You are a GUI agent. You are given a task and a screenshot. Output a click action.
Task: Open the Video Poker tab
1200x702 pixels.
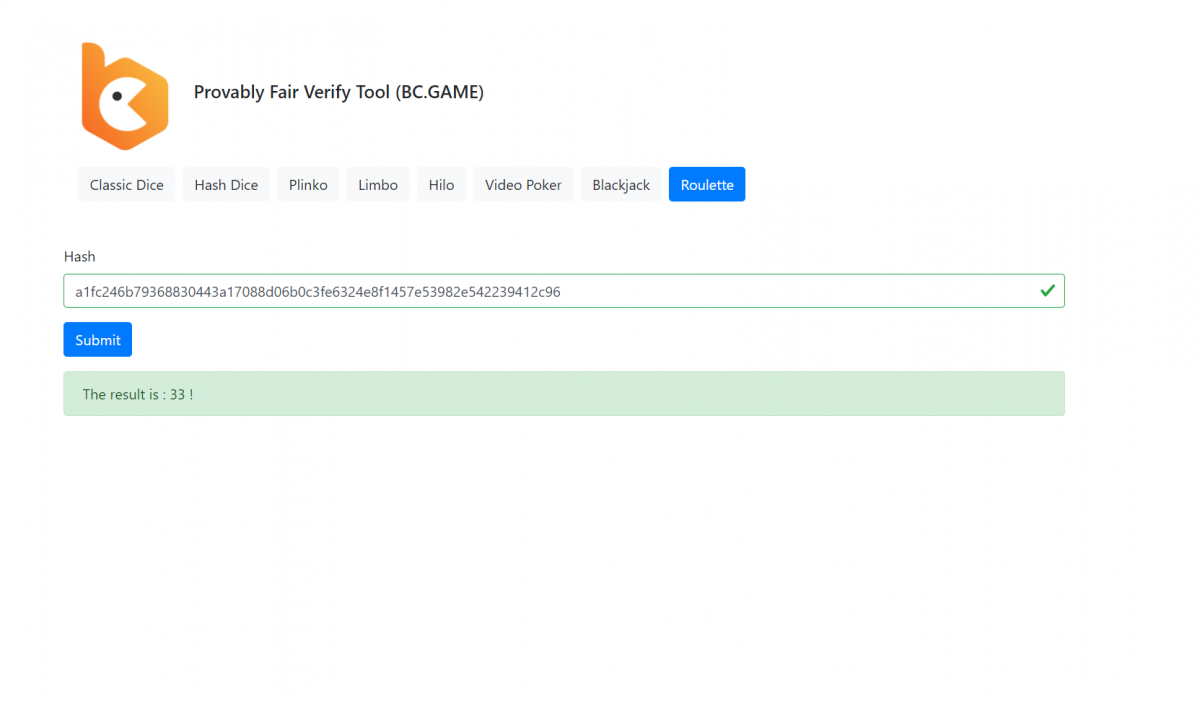point(523,185)
